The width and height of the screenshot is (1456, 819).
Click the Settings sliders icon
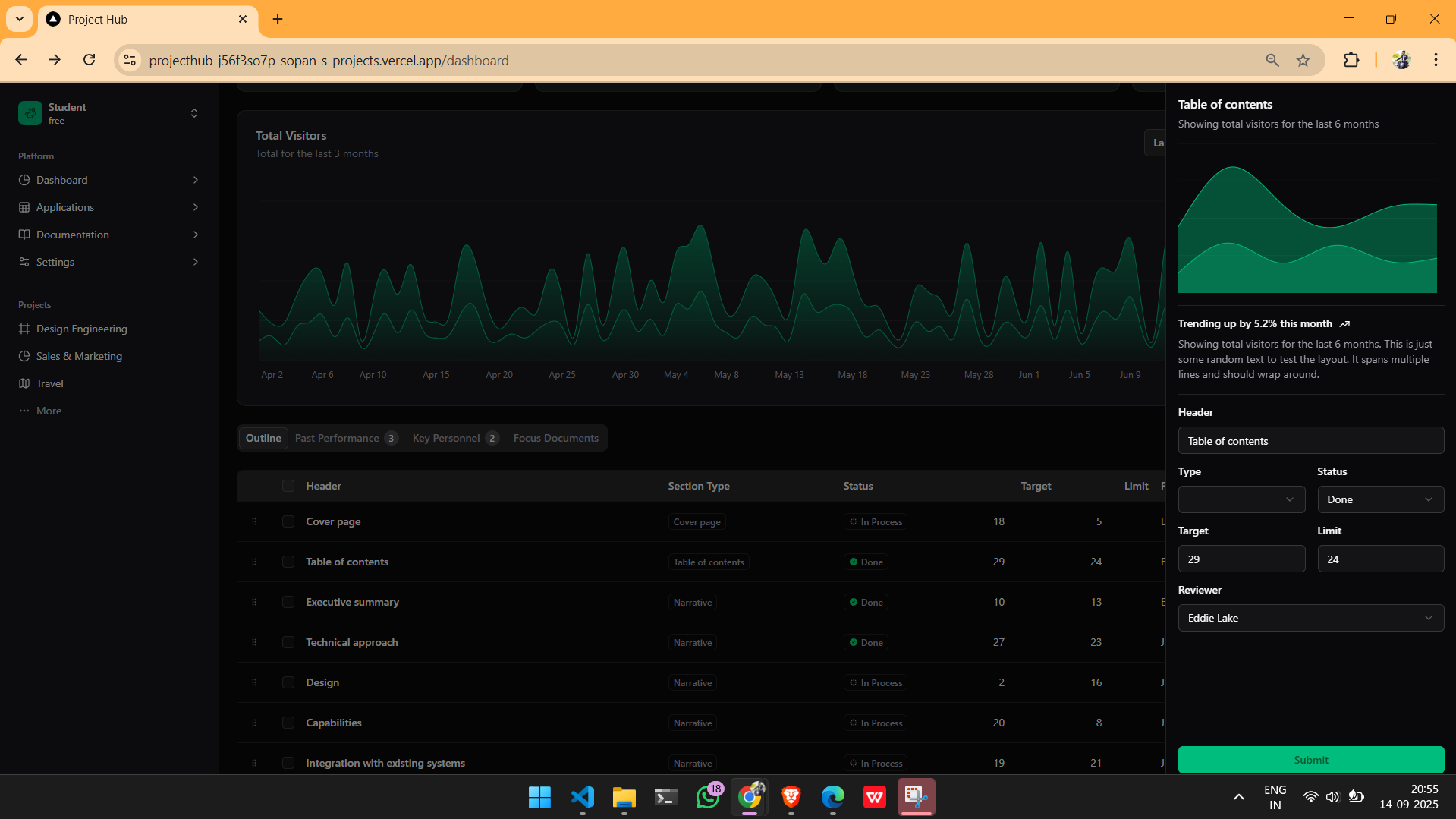pyautogui.click(x=24, y=262)
